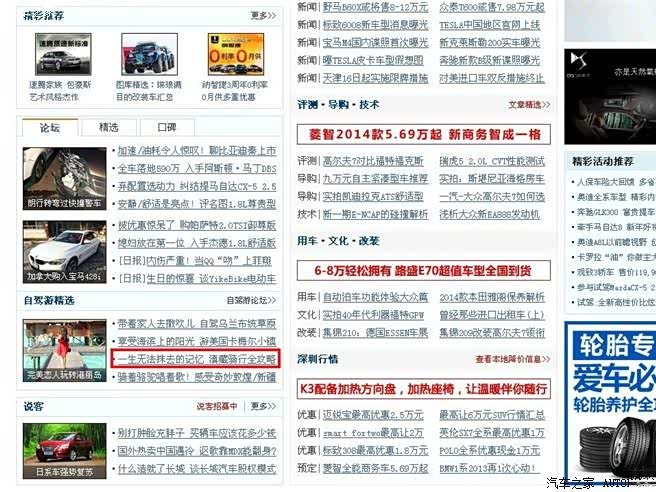
Task: Open smart fortwo最高让2万 link
Action: (373, 433)
